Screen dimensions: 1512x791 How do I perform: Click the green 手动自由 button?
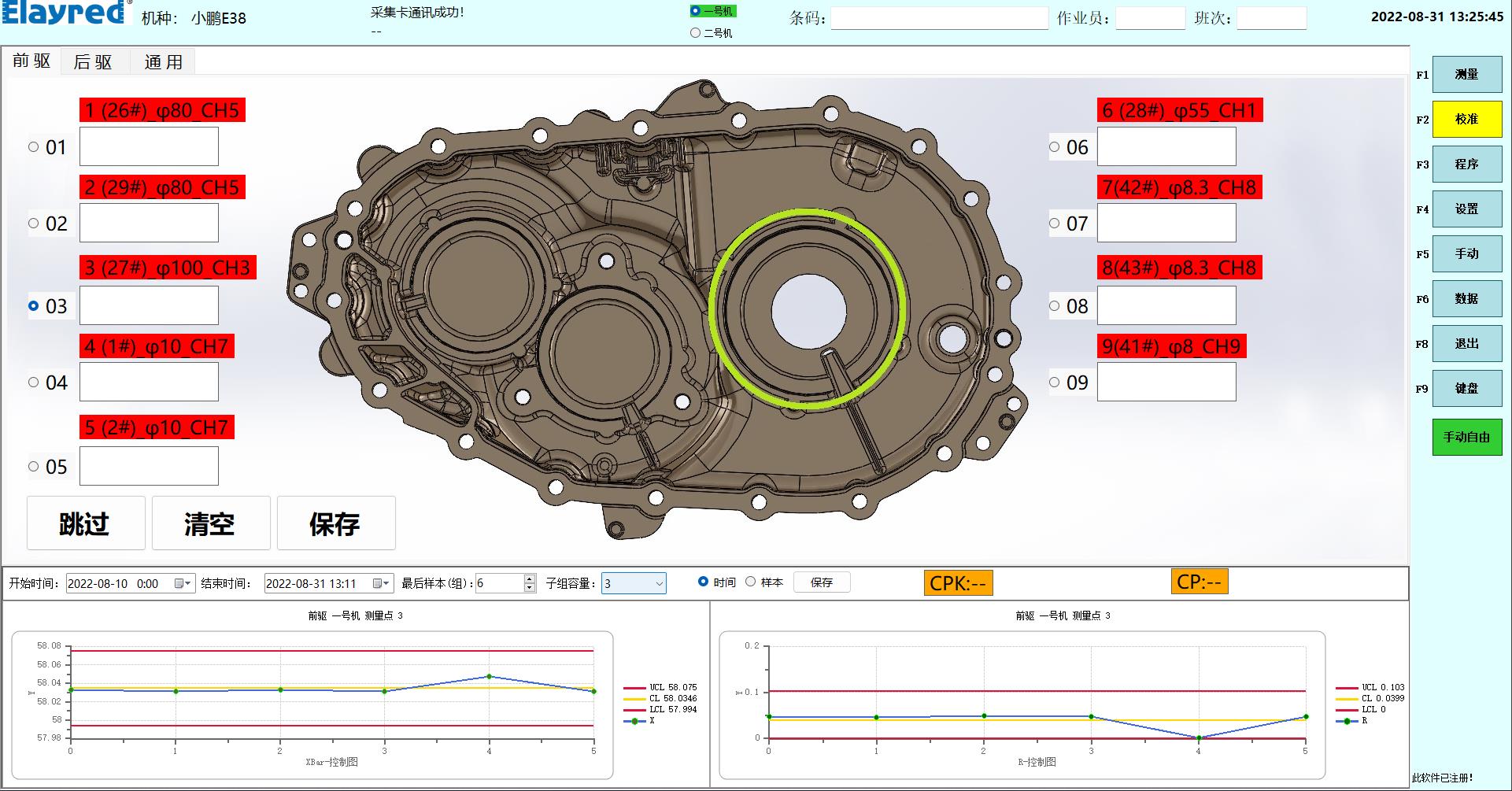point(1466,438)
